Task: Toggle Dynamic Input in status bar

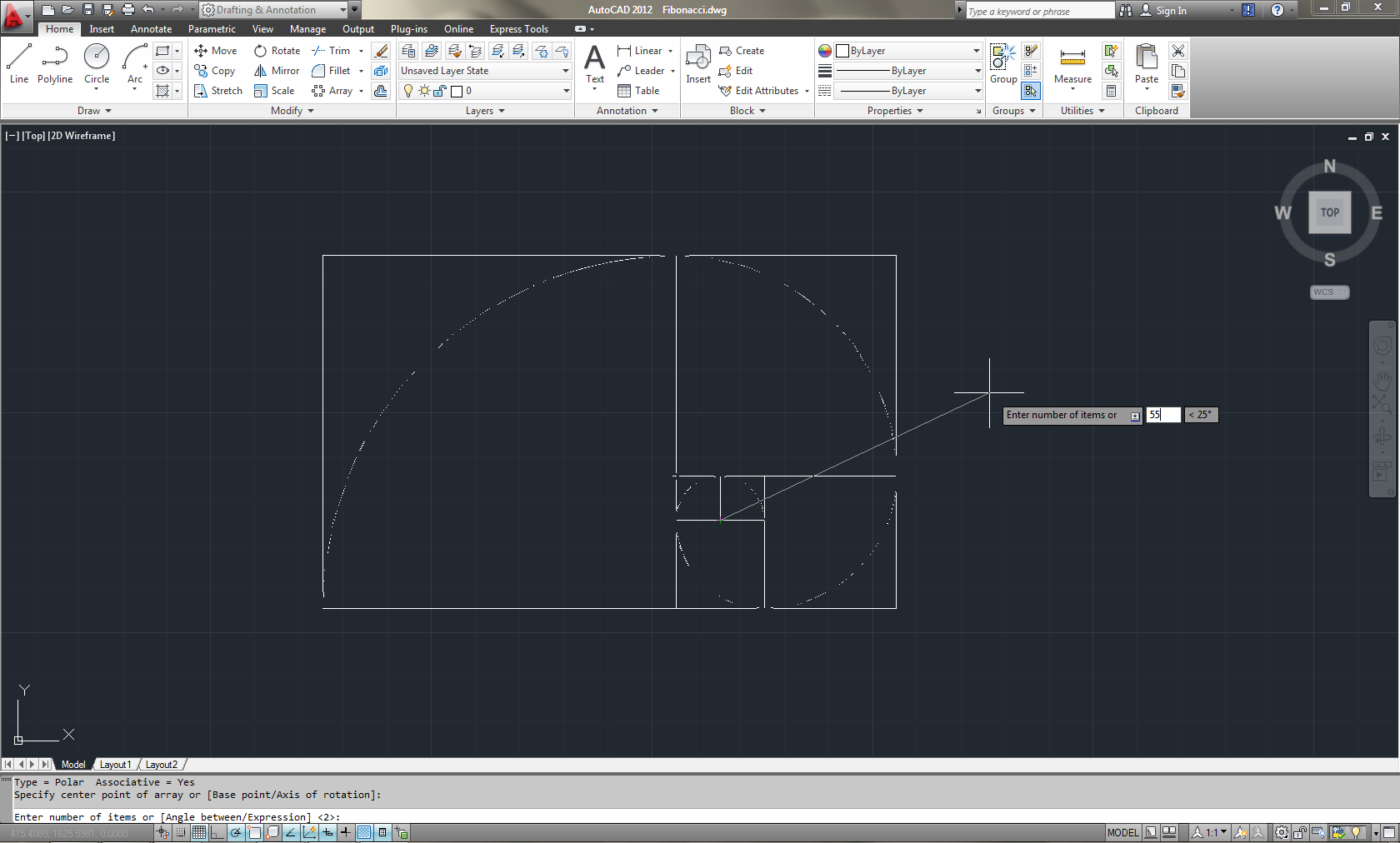Action: click(327, 832)
